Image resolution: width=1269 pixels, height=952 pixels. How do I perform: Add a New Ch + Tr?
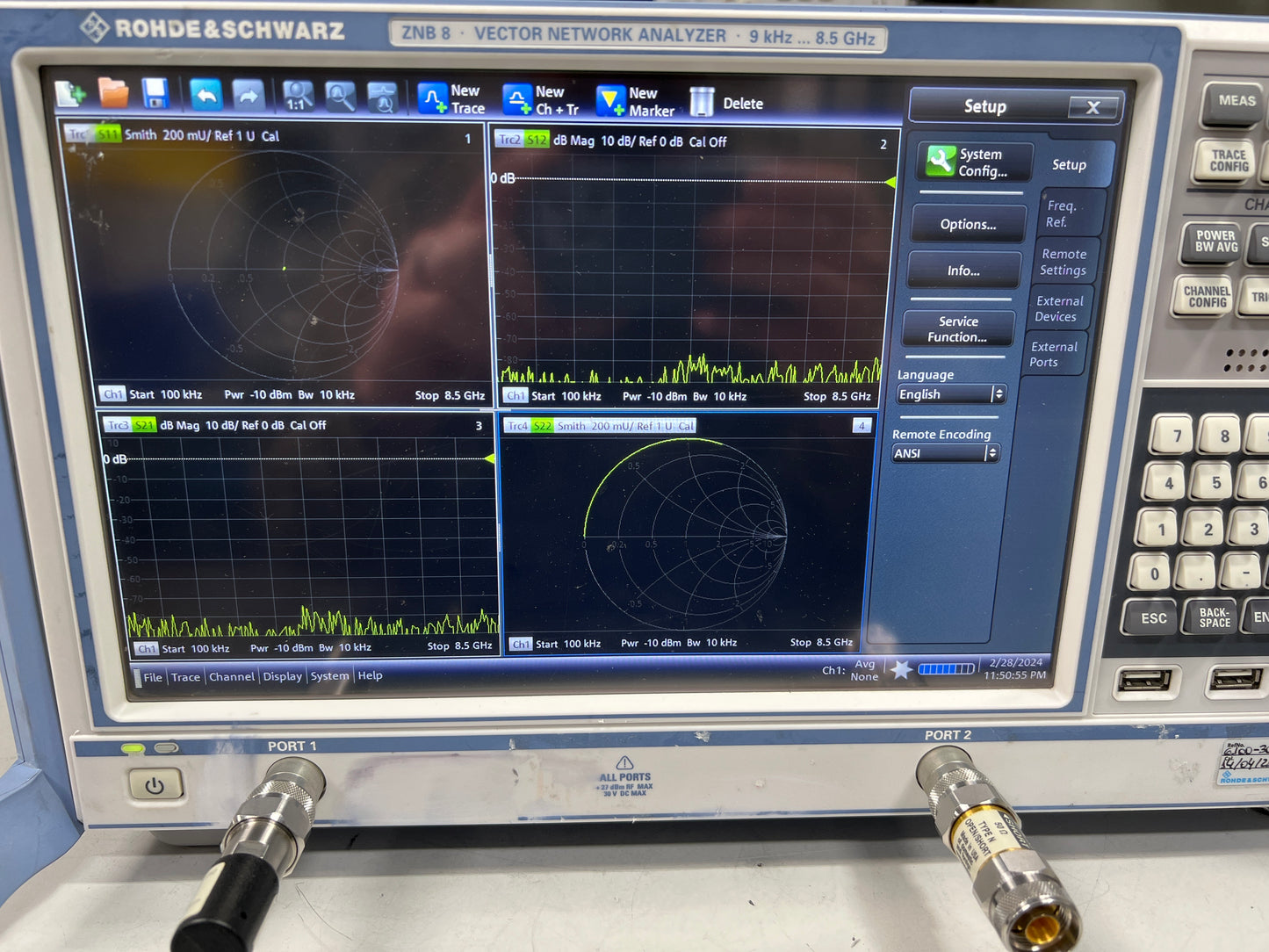pos(540,100)
